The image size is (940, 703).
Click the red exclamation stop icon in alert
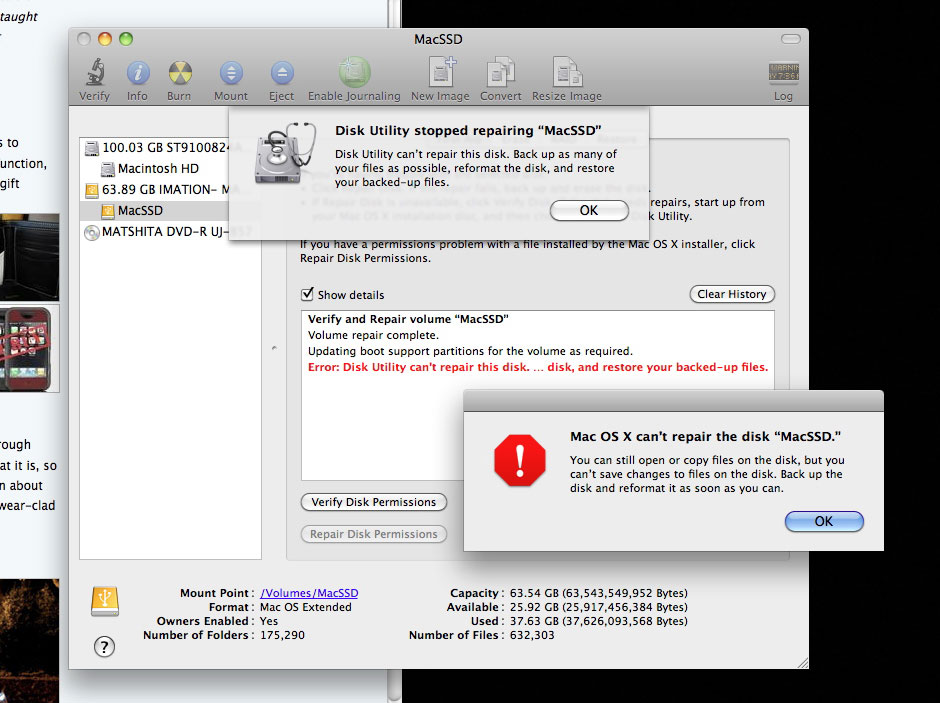[x=520, y=460]
